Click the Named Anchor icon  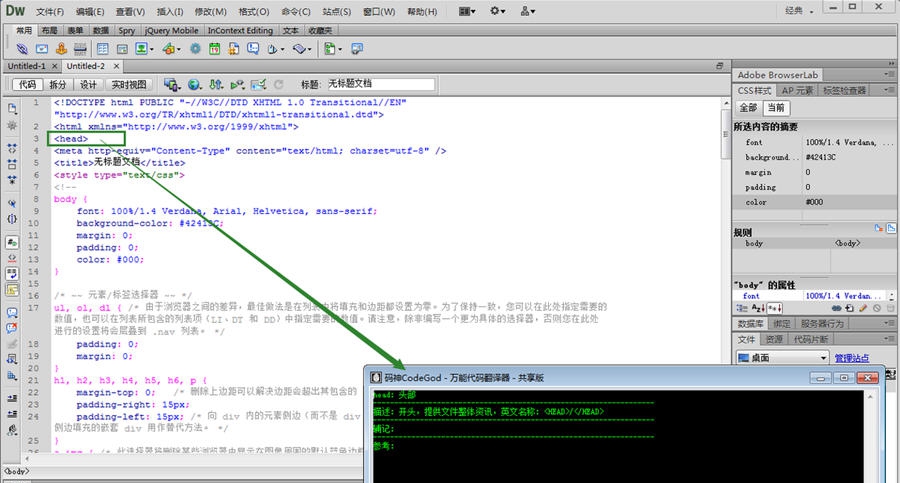[62, 48]
